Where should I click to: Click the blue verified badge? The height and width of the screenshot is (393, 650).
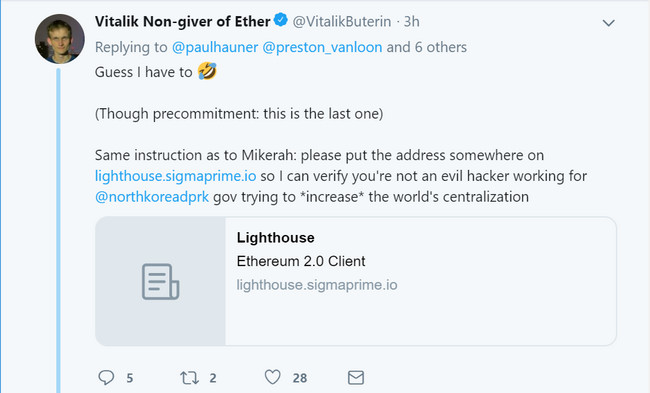pos(281,19)
